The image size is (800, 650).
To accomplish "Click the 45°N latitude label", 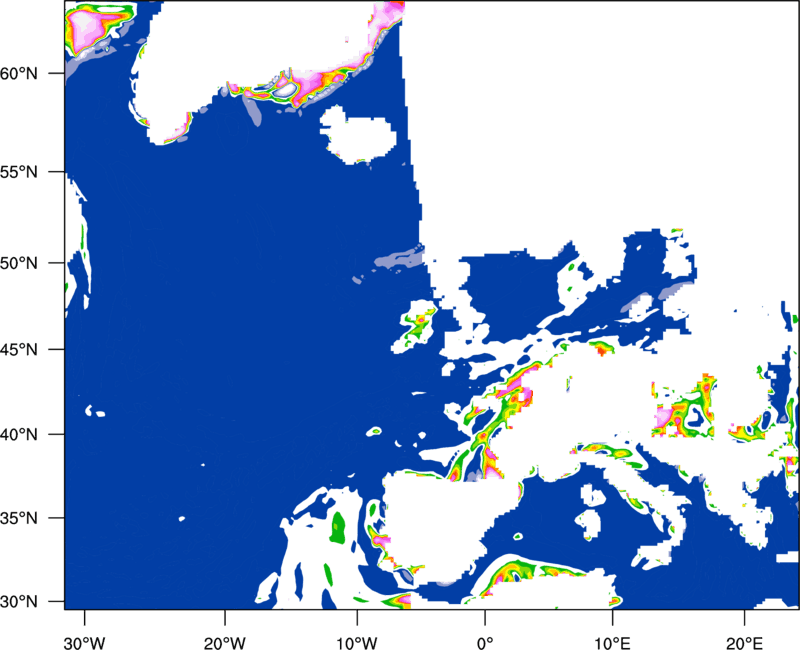I will (19, 349).
